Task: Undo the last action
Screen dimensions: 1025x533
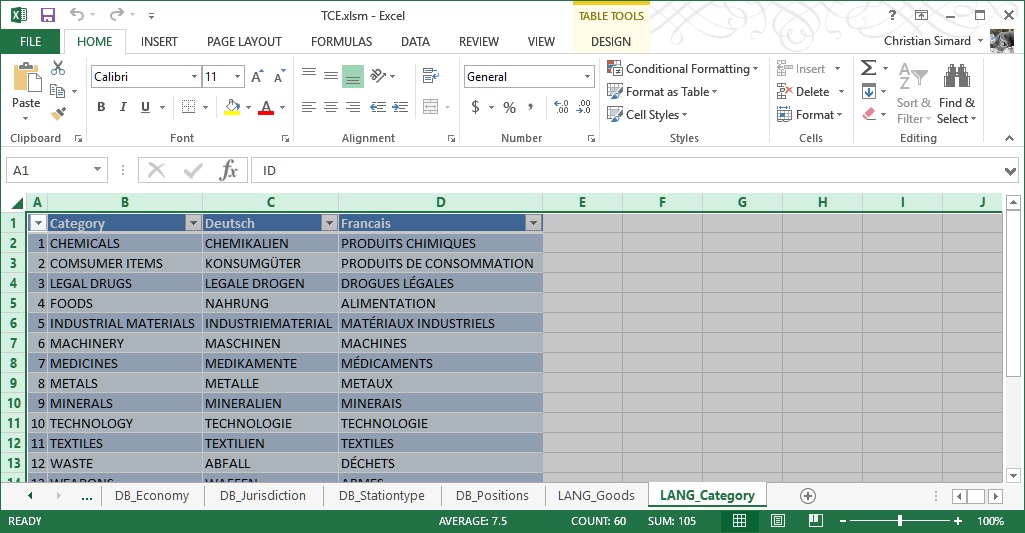Action: click(x=76, y=14)
